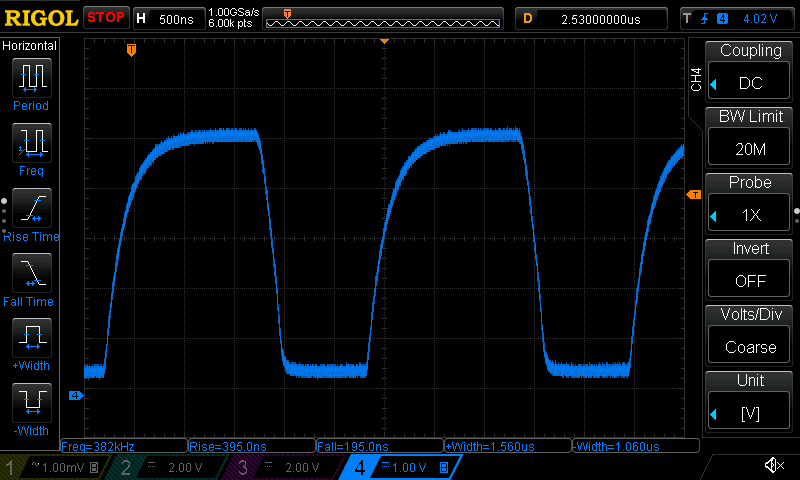The image size is (800, 480).
Task: Select active channel 4 tab
Action: [x=402, y=467]
